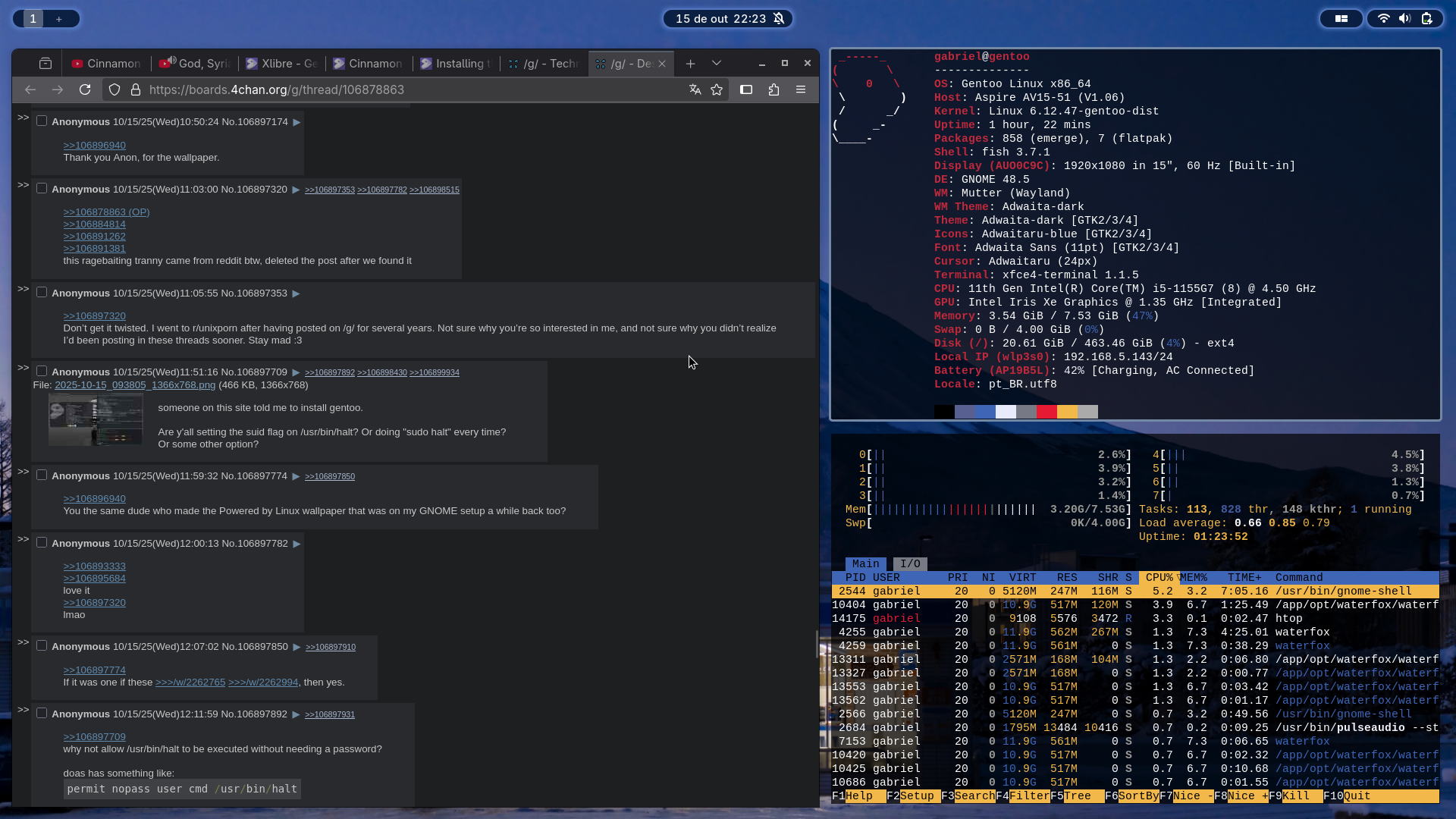
Task: Open post menu arrow for No.106897353
Action: tap(297, 293)
